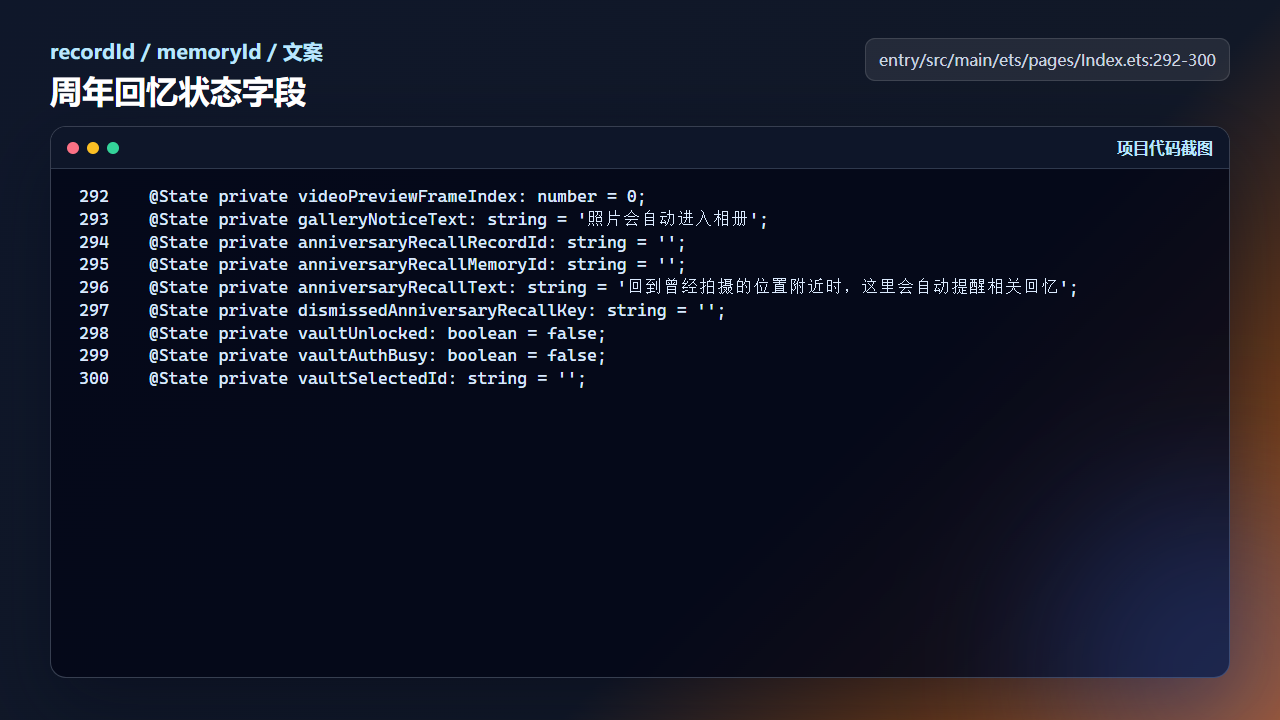The height and width of the screenshot is (720, 1280).
Task: Click the anniversaryRecallText variable name
Action: coord(402,287)
